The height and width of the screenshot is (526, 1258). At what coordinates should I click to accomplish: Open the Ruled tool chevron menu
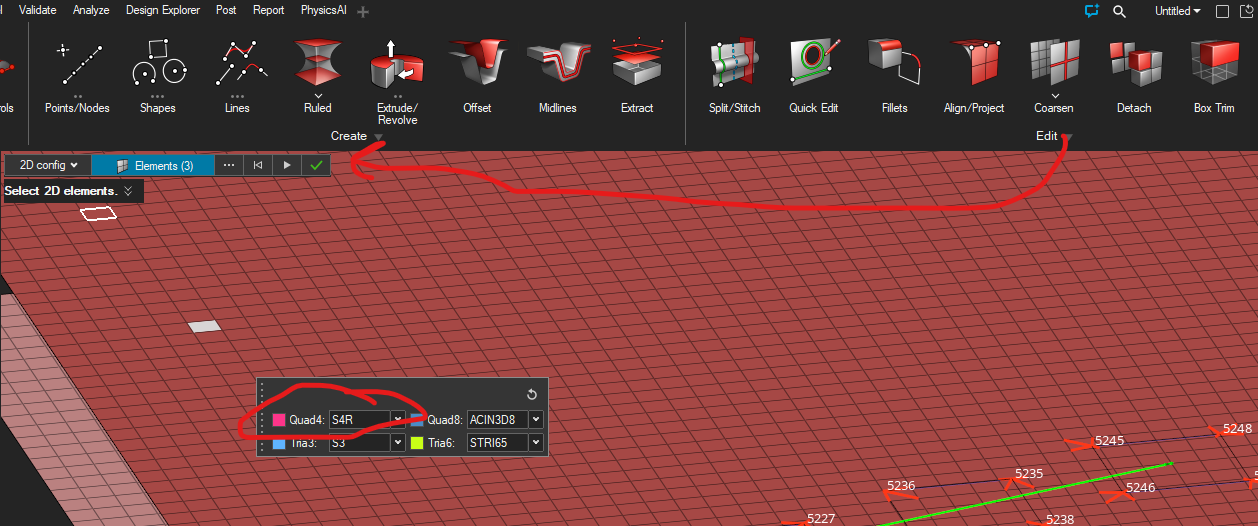tap(318, 96)
